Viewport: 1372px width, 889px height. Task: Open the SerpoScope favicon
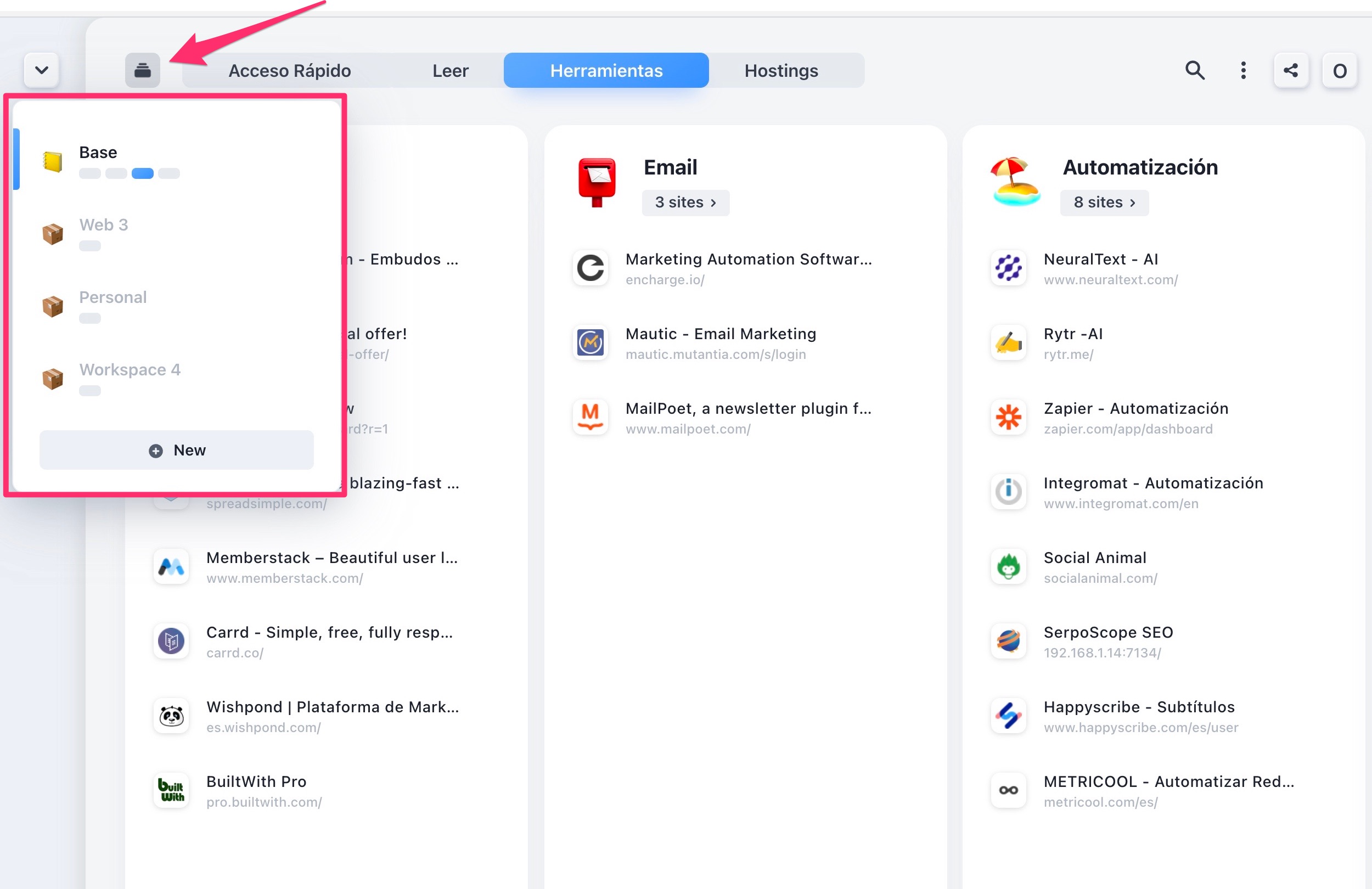pos(1008,640)
